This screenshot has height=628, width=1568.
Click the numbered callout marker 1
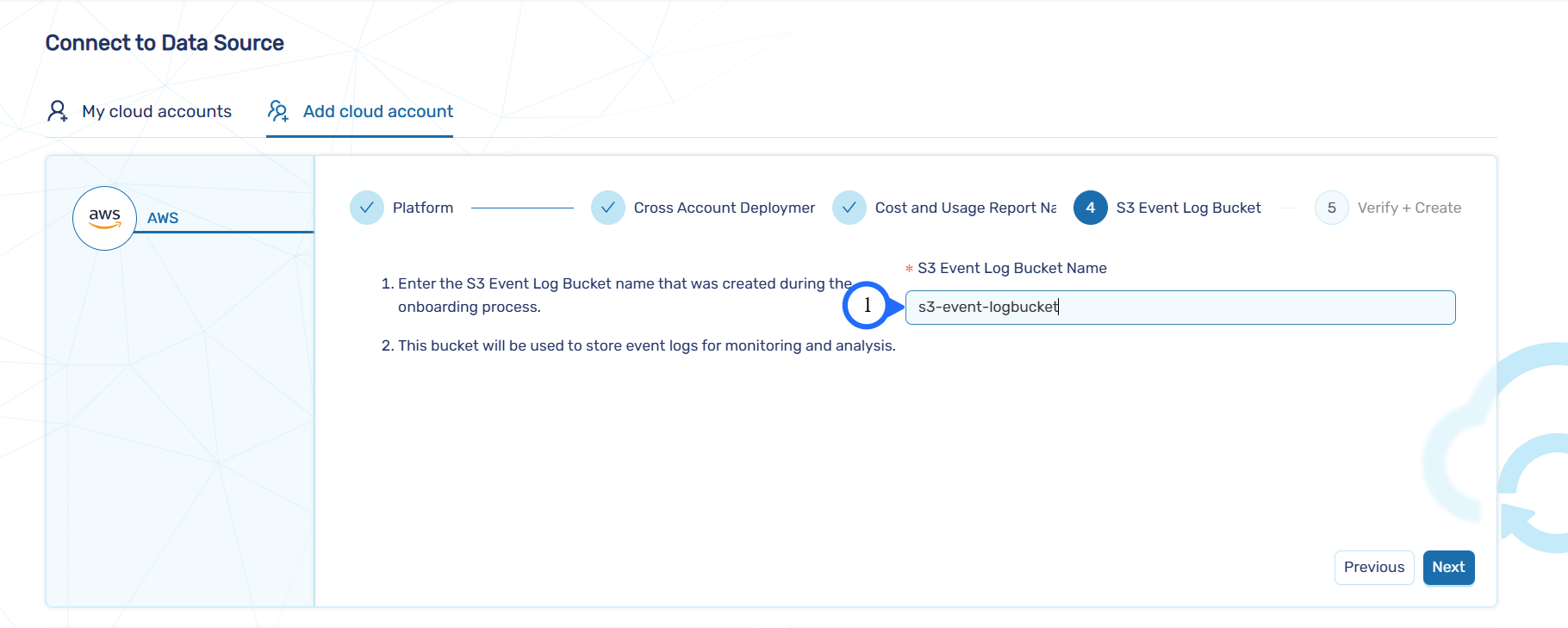pyautogui.click(x=867, y=305)
